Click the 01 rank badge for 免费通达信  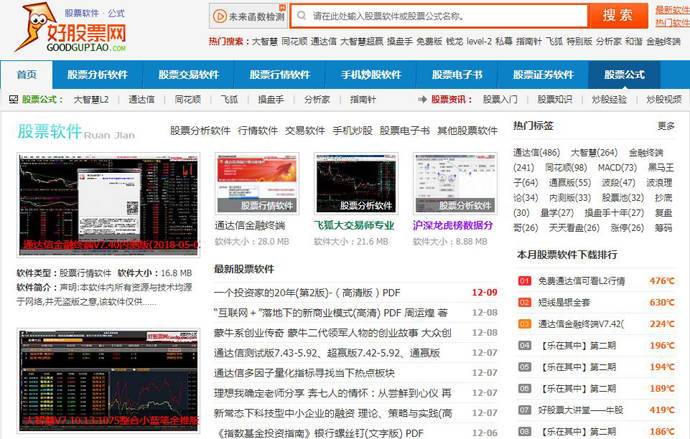(524, 281)
